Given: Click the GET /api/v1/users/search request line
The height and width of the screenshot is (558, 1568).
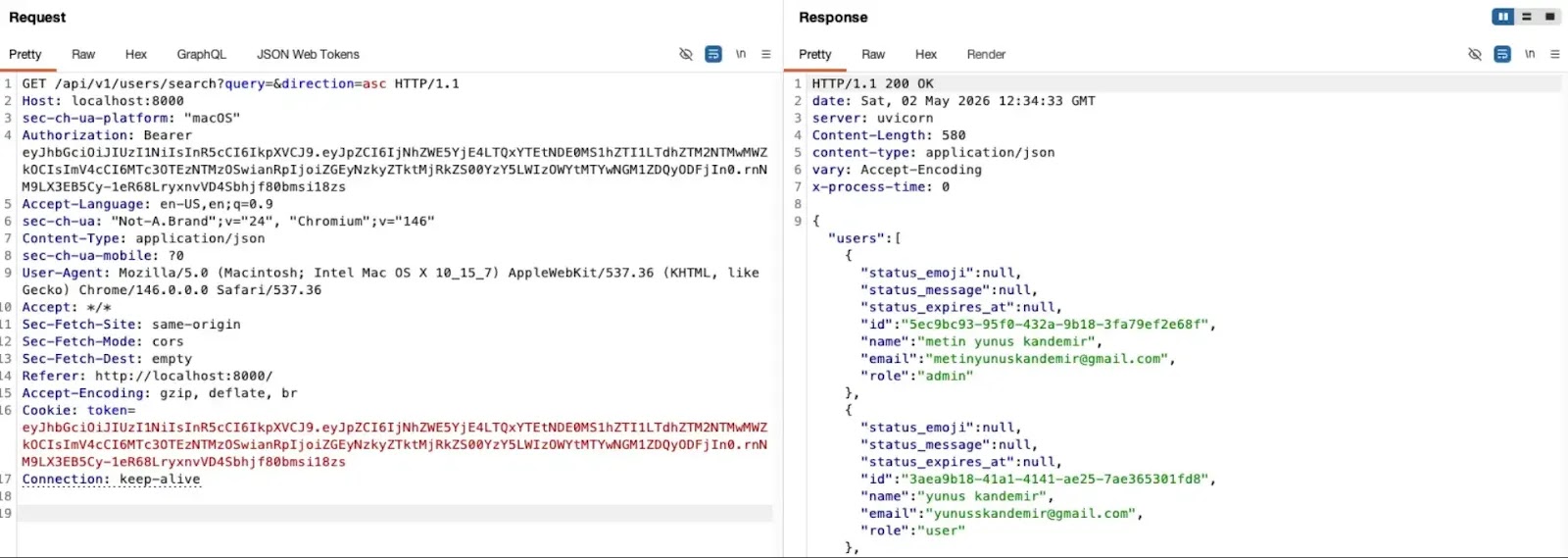Looking at the screenshot, I should (241, 83).
